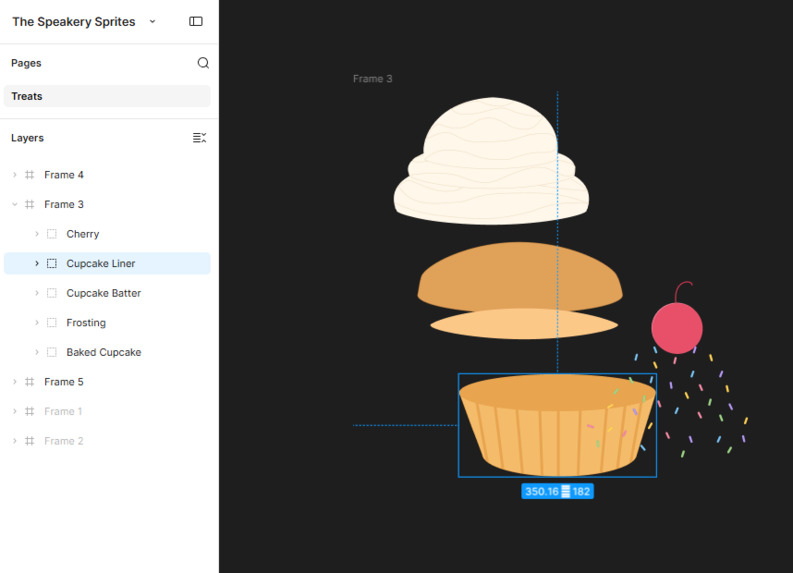Open The Speakery Sprites file dropdown
This screenshot has width=793, height=573.
(x=152, y=22)
